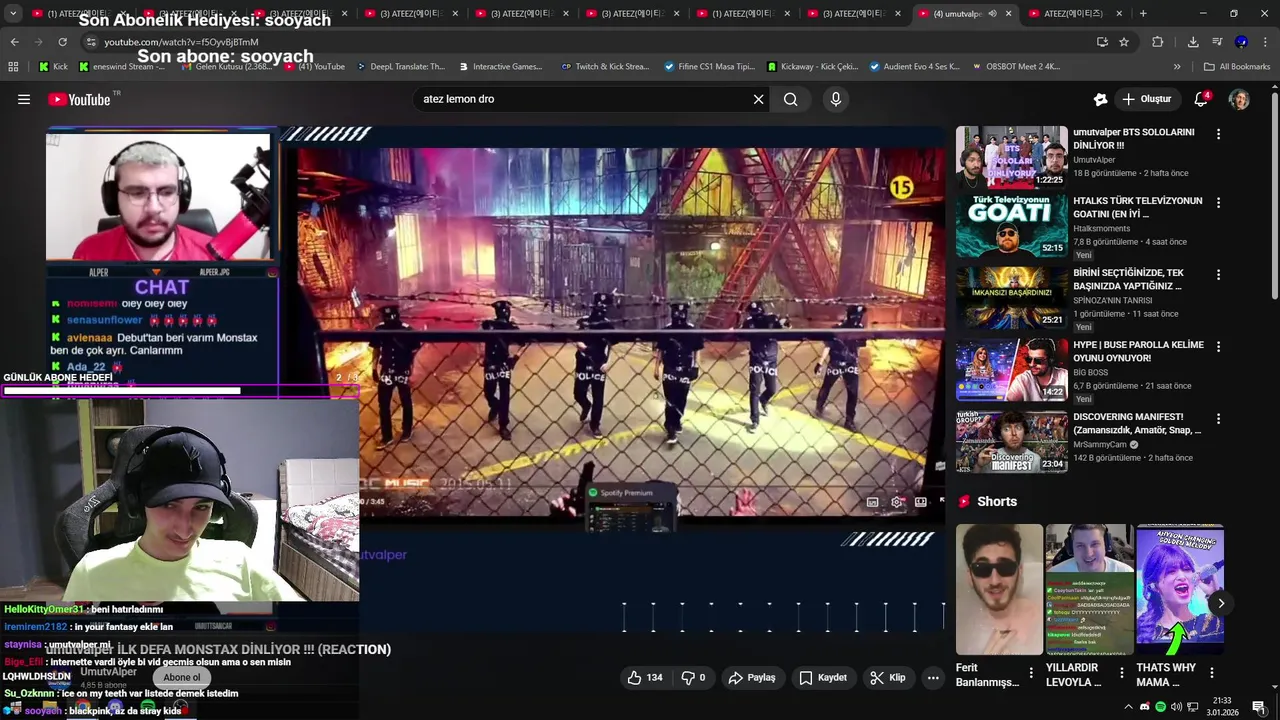This screenshot has width=1280, height=720.
Task: Open HYPE BUSE PAROLLA KELİME video title
Action: (1138, 351)
